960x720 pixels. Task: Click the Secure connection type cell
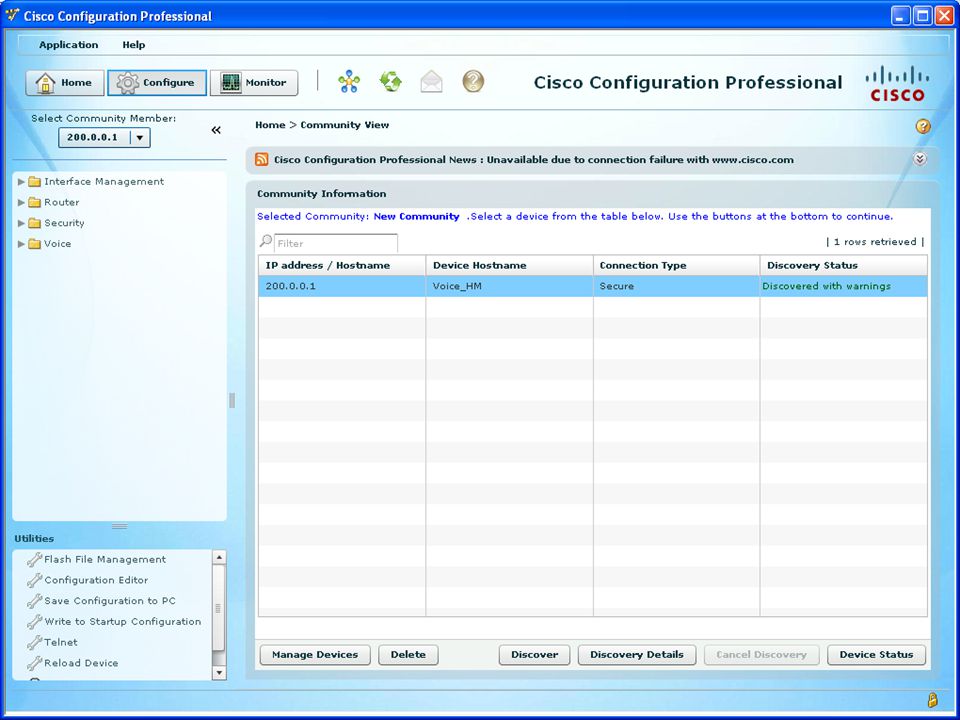677,286
